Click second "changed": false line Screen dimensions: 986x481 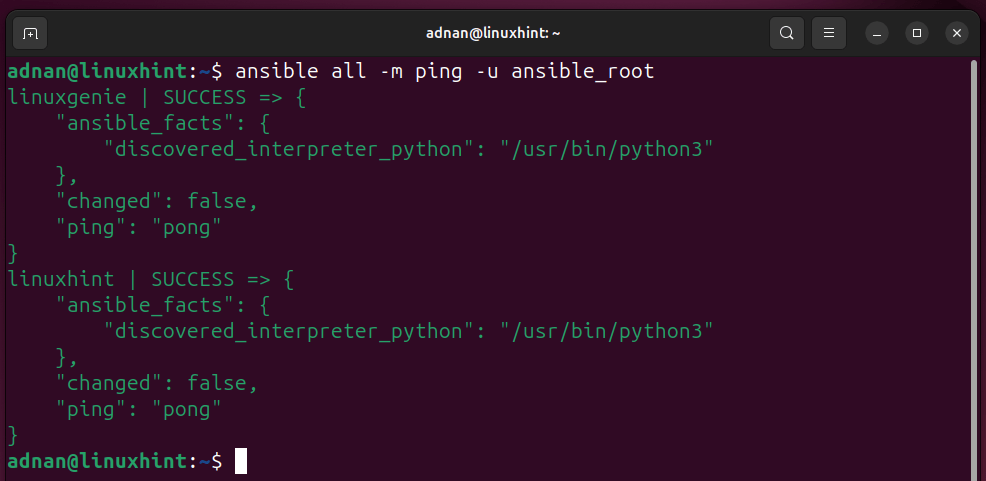click(x=157, y=383)
